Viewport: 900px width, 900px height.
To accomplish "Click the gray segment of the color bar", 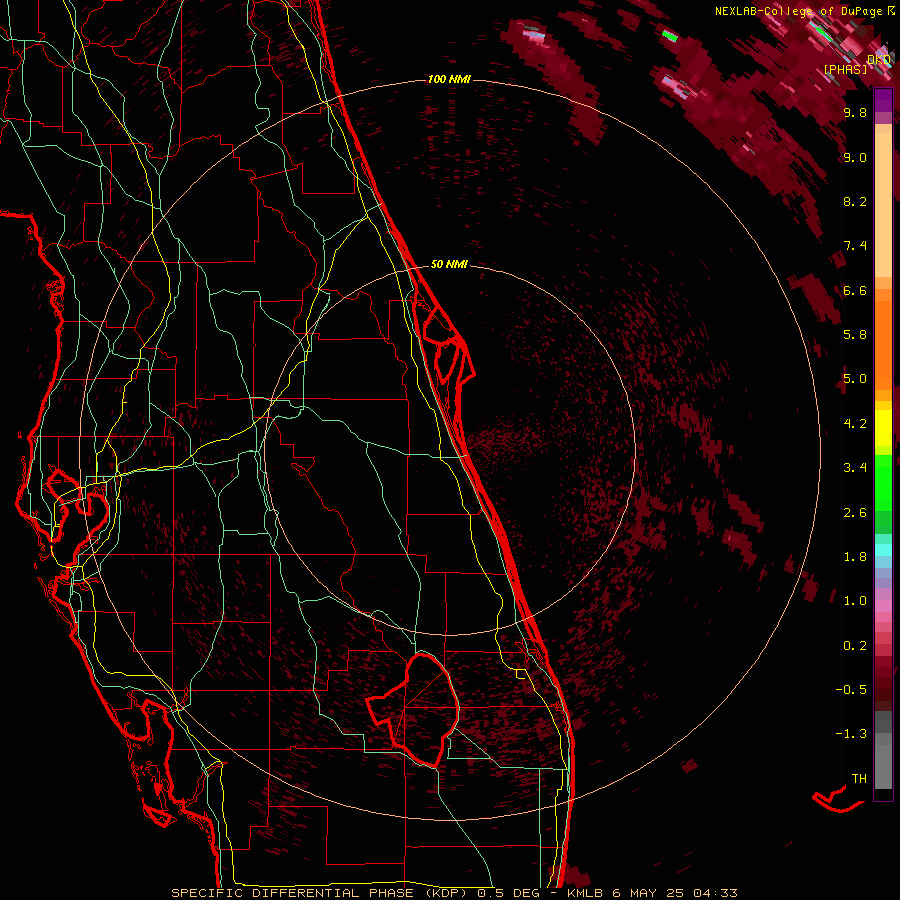I will pyautogui.click(x=883, y=752).
